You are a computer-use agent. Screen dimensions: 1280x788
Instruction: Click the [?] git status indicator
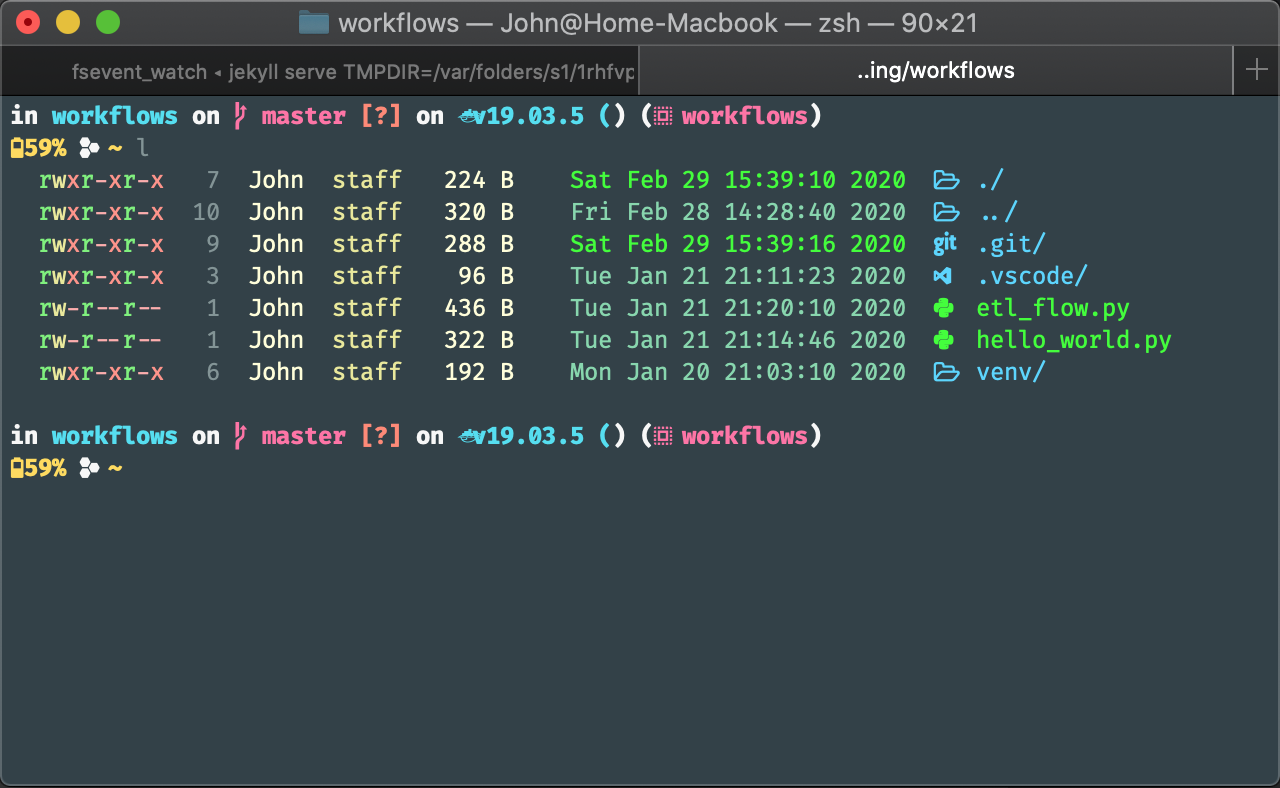(x=381, y=116)
